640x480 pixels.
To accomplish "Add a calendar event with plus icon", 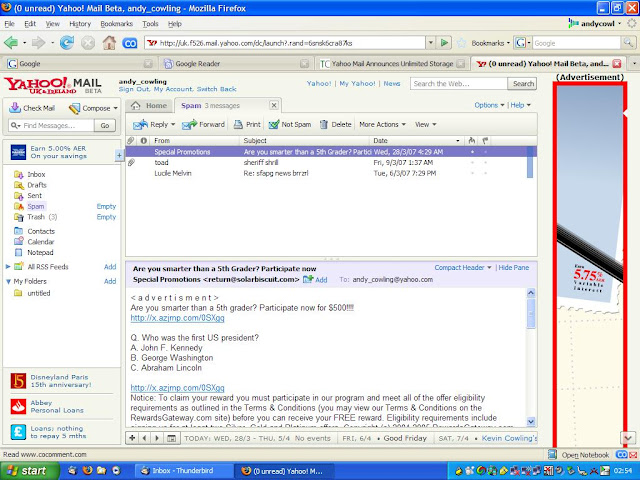I will [x=132, y=438].
